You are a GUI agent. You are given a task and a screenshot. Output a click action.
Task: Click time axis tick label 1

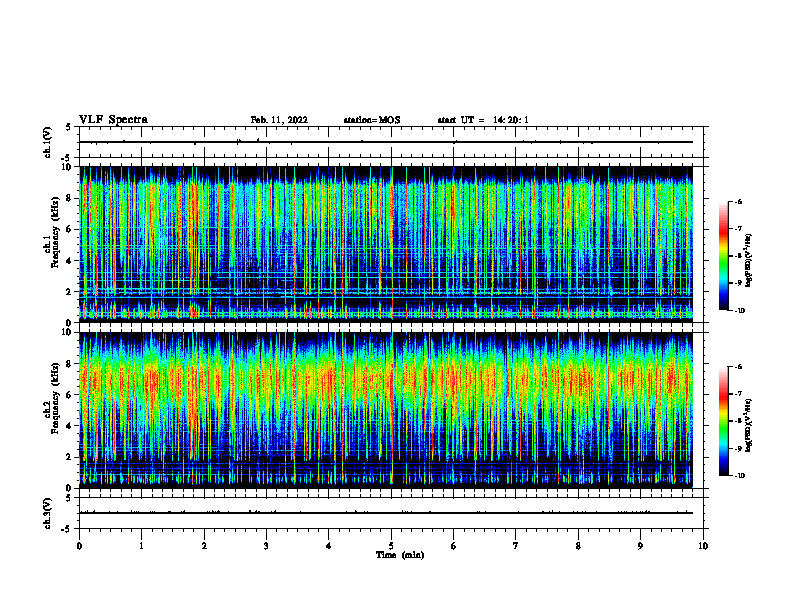[x=142, y=546]
